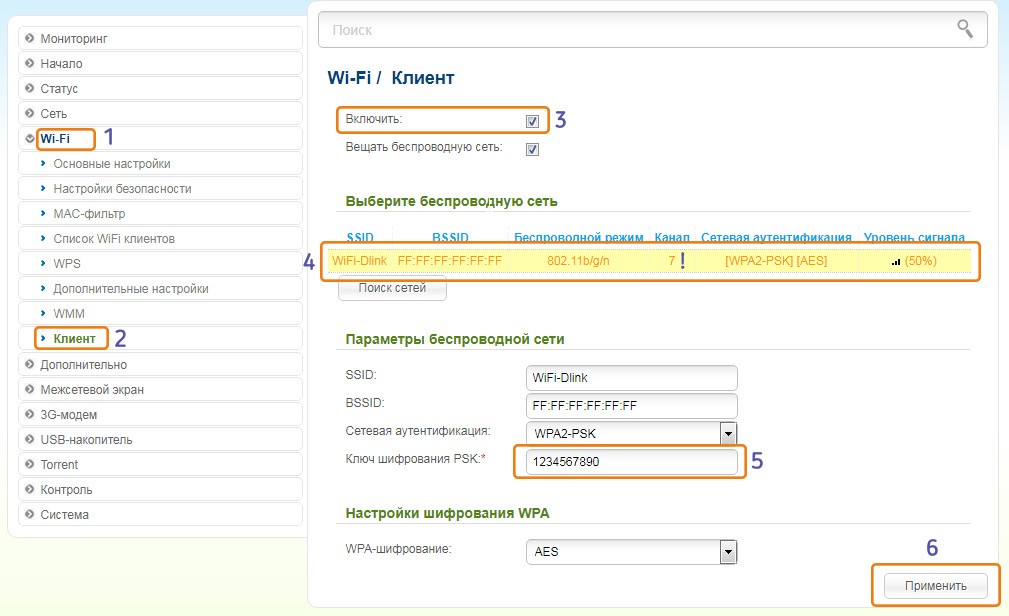The height and width of the screenshot is (616, 1009).
Task: Open the Torrent menu section
Action: coord(160,464)
